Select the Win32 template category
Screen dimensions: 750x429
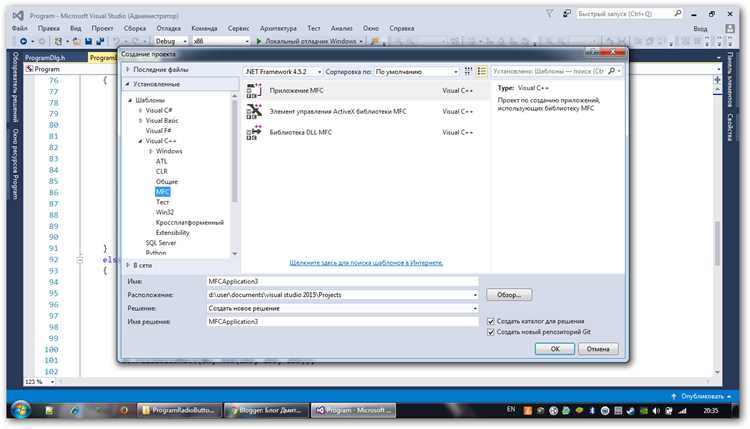tap(165, 212)
